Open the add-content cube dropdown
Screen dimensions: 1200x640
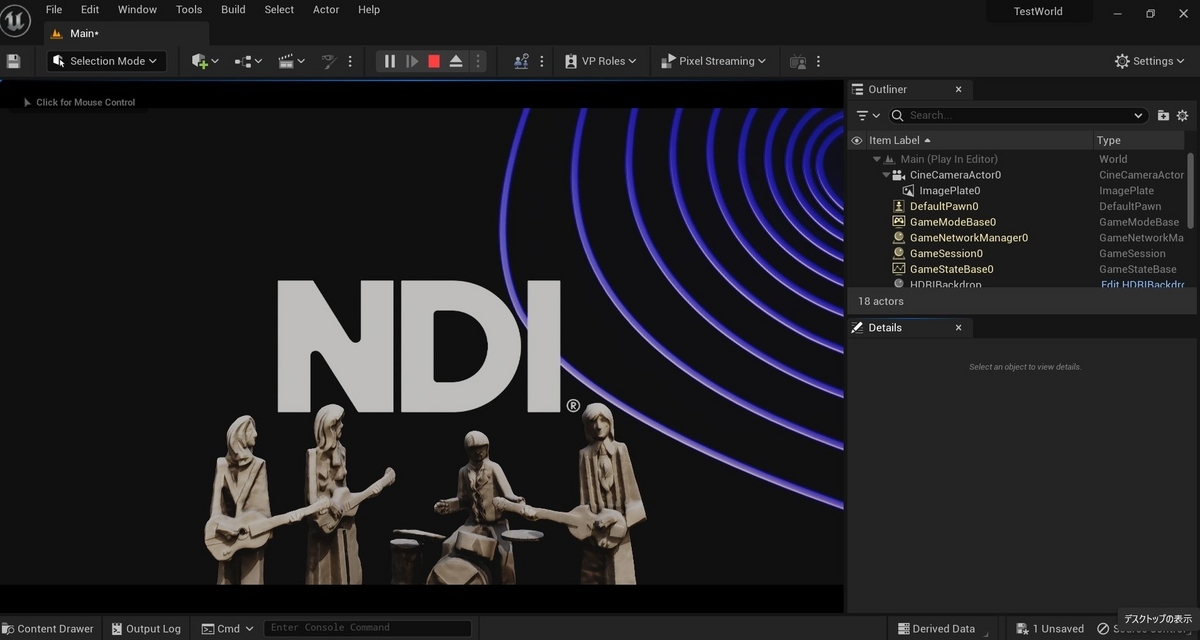[x=205, y=61]
